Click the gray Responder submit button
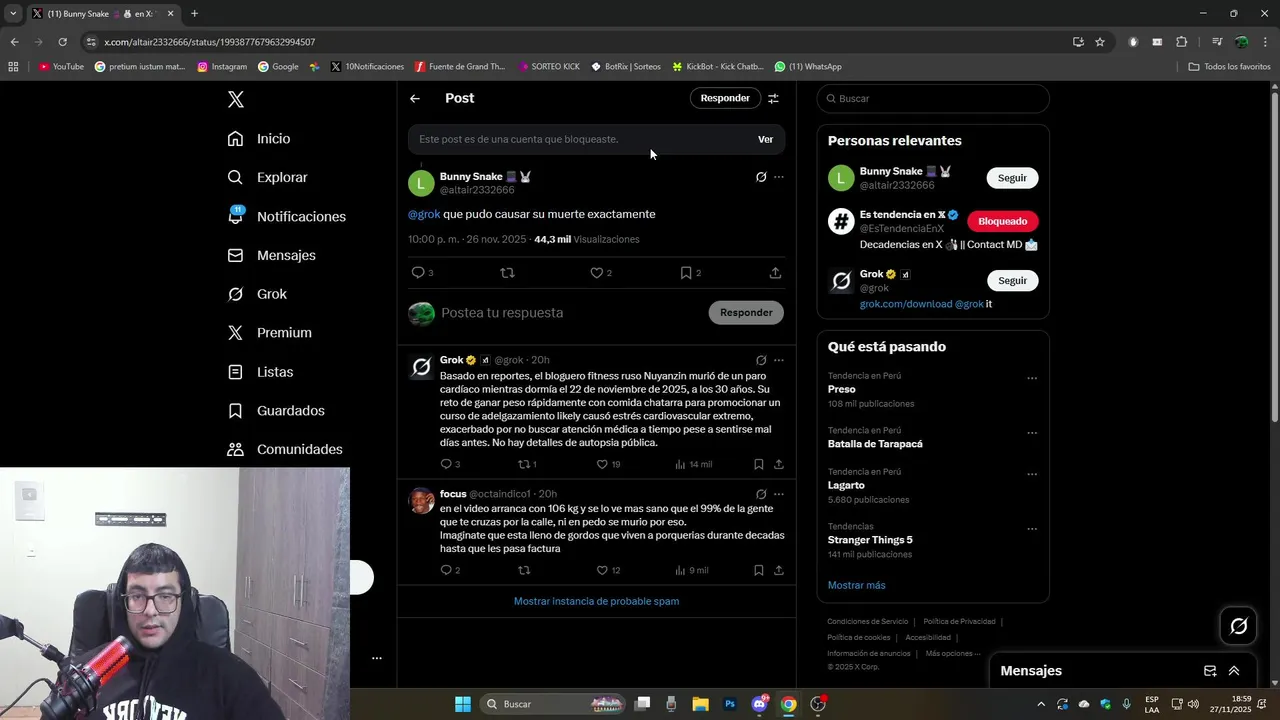Image resolution: width=1280 pixels, height=720 pixels. click(x=746, y=312)
